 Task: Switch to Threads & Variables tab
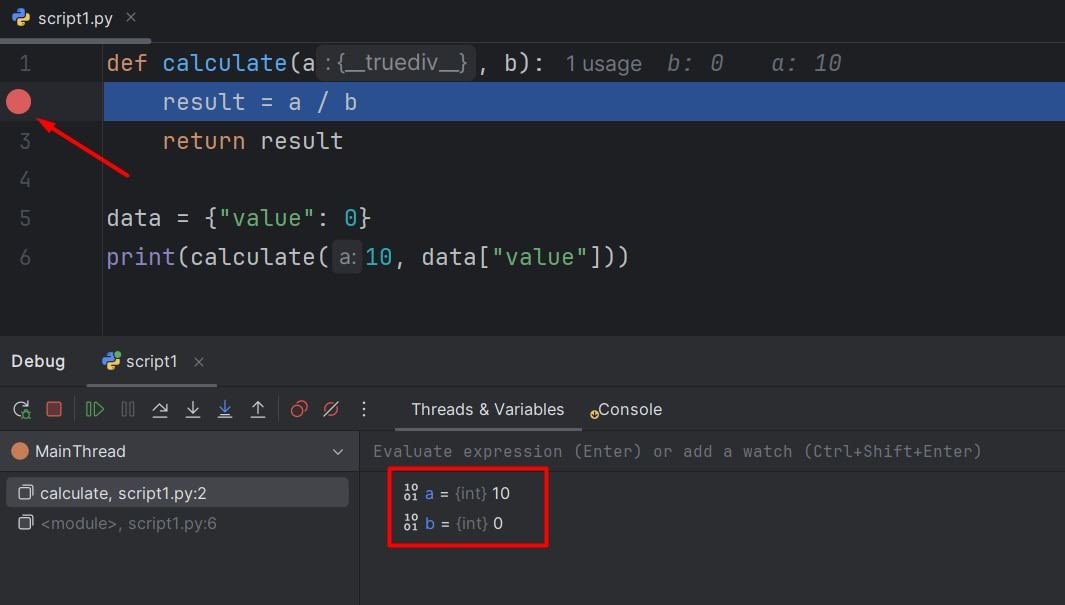pyautogui.click(x=488, y=409)
